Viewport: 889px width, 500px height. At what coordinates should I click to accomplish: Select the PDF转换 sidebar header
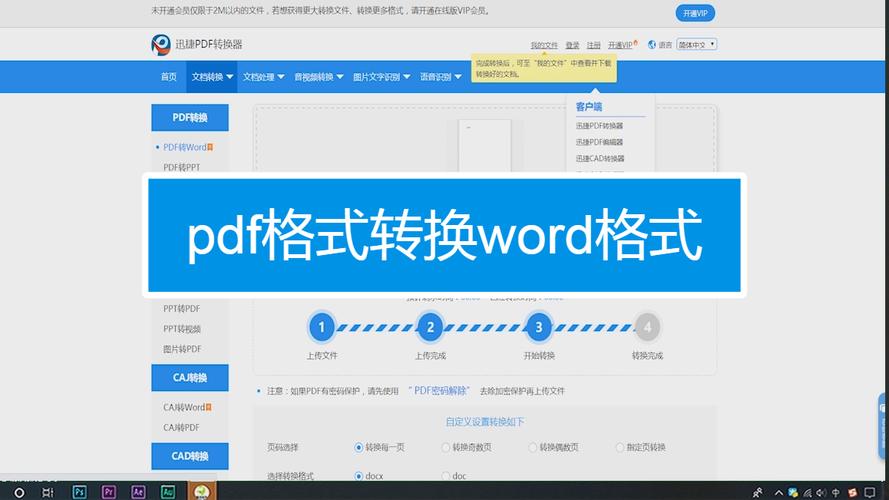[190, 117]
